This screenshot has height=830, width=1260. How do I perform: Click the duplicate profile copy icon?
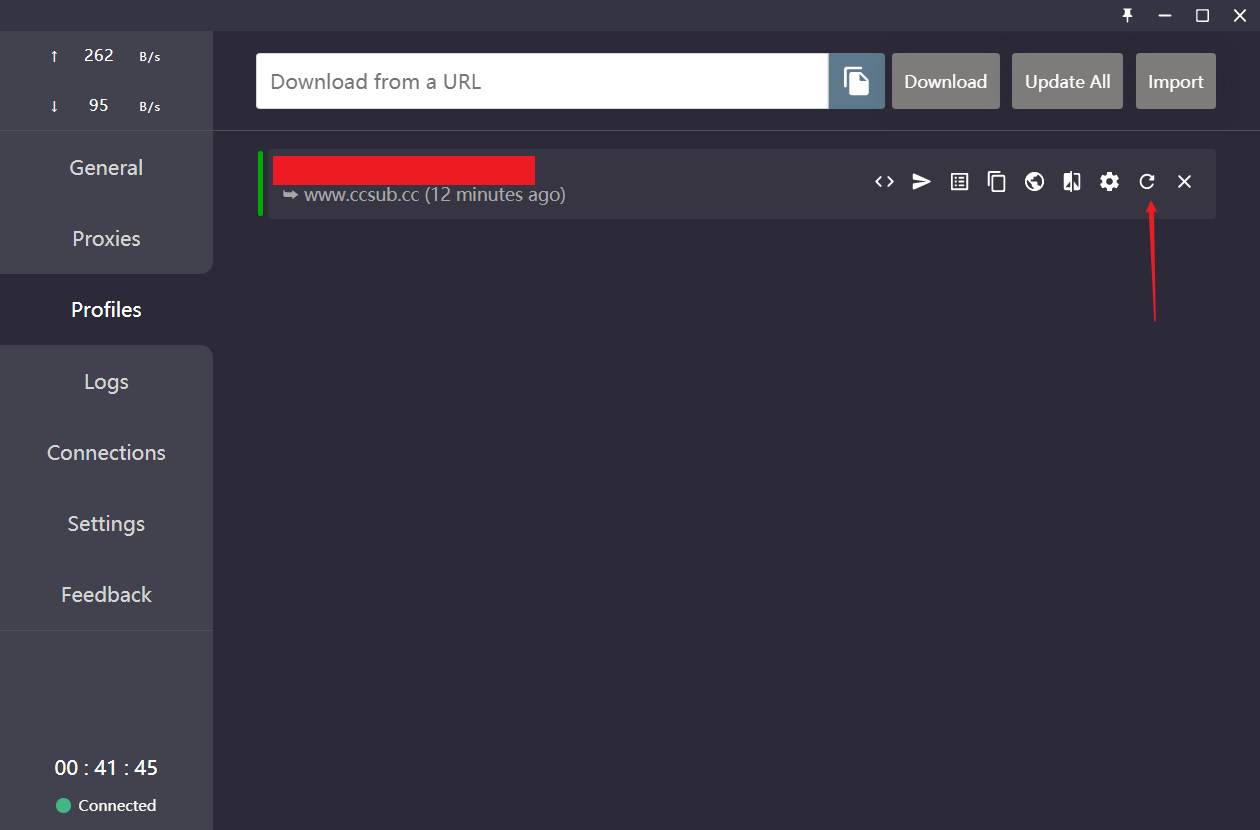point(997,182)
